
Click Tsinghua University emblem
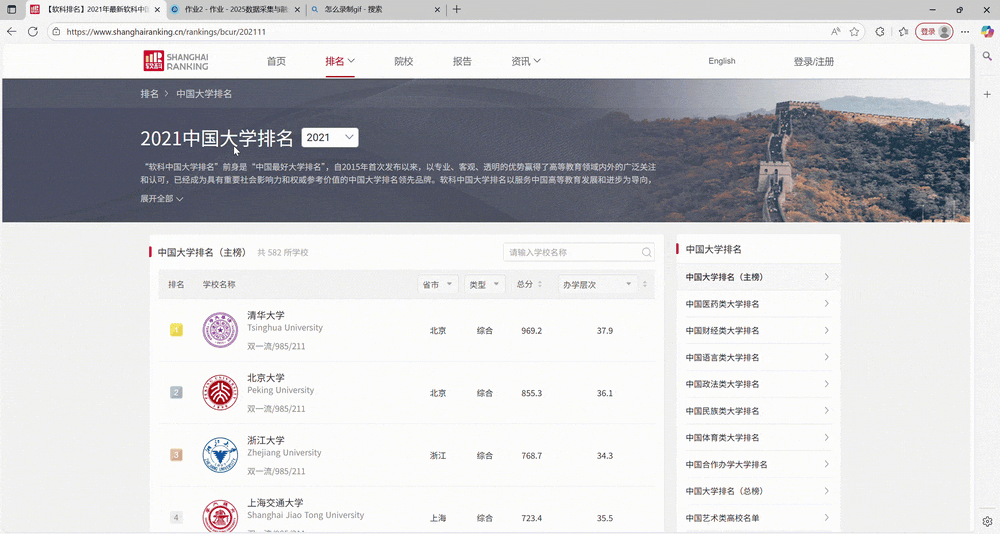(x=220, y=330)
